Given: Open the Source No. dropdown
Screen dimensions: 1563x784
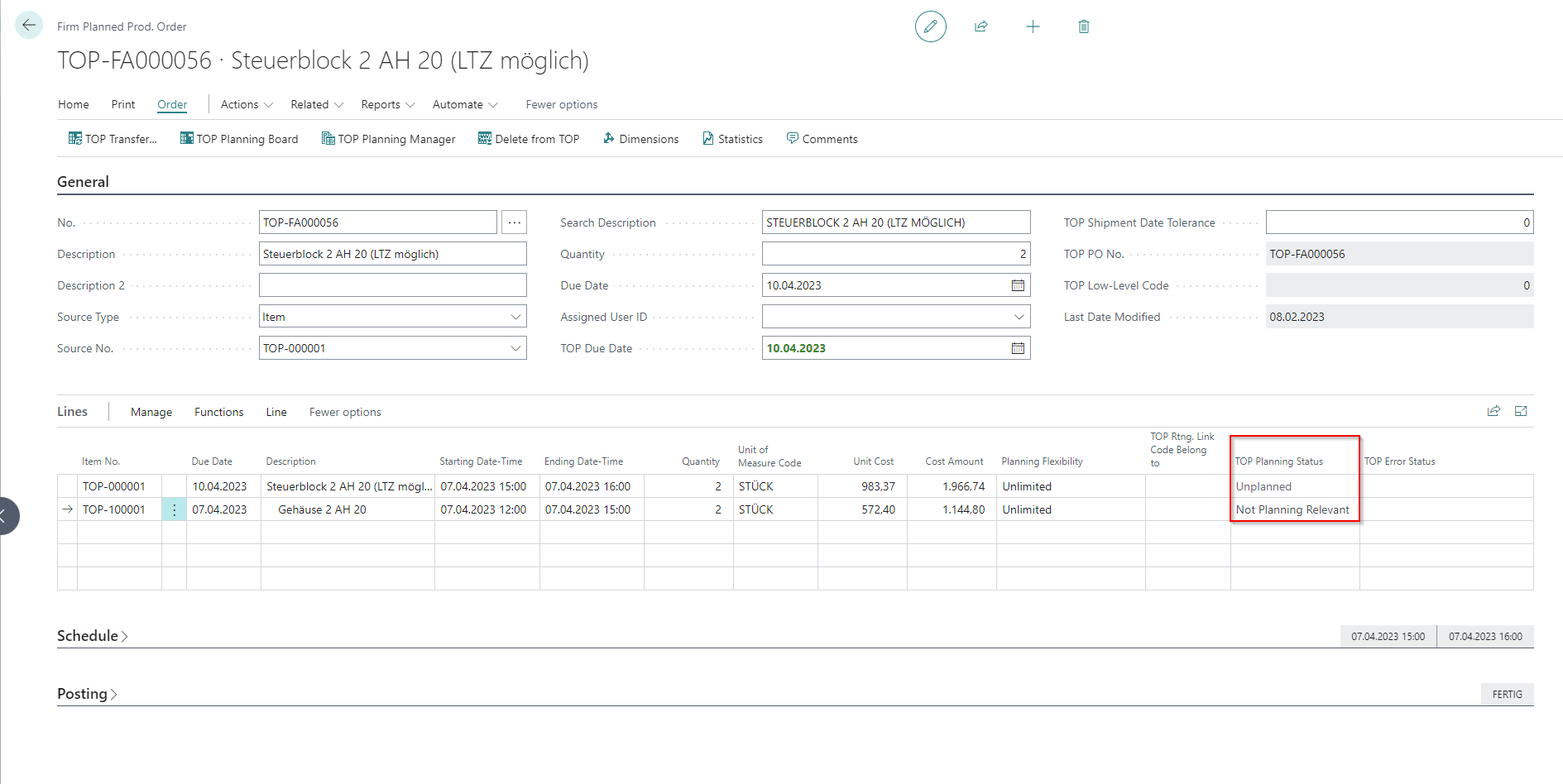Looking at the screenshot, I should point(515,348).
